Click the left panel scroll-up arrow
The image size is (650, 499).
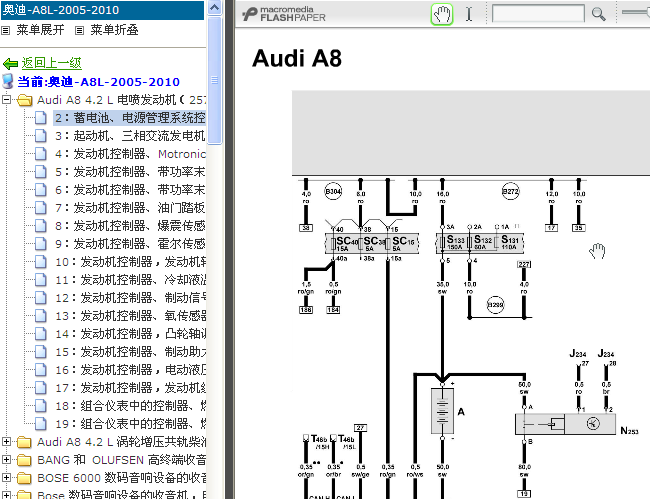214,8
